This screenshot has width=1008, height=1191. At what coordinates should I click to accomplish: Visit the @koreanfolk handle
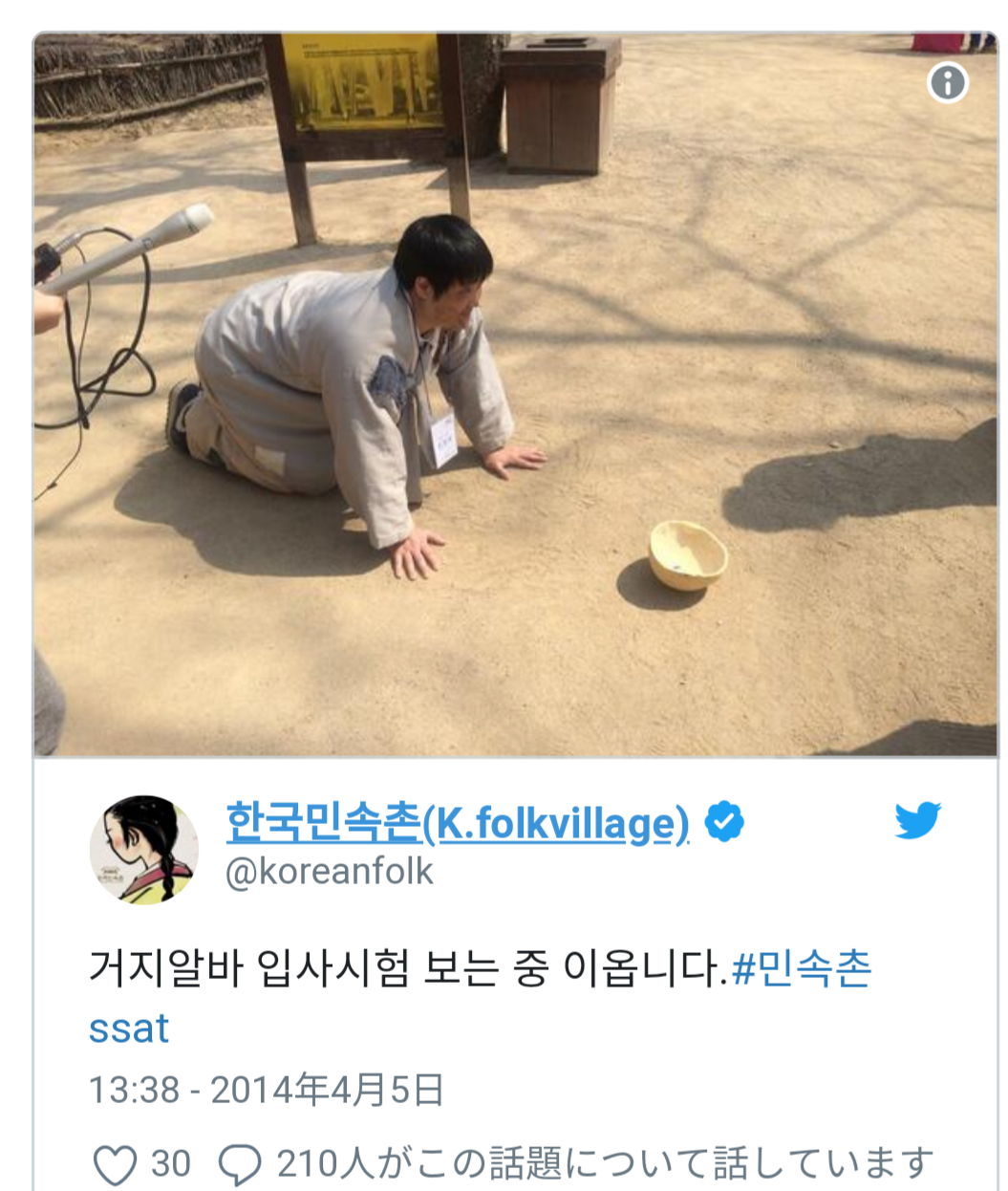(329, 872)
